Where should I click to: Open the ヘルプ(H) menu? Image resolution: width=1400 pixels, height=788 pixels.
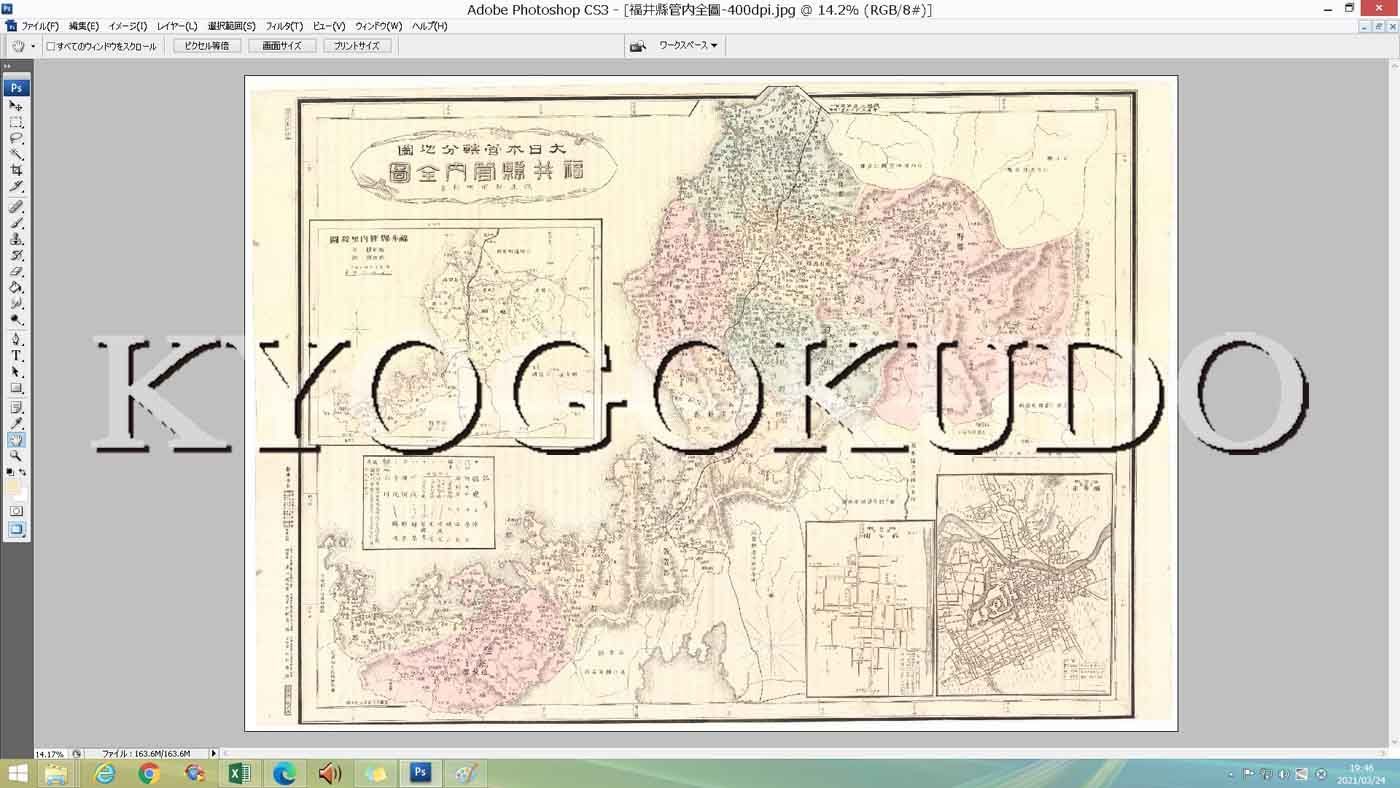point(430,26)
